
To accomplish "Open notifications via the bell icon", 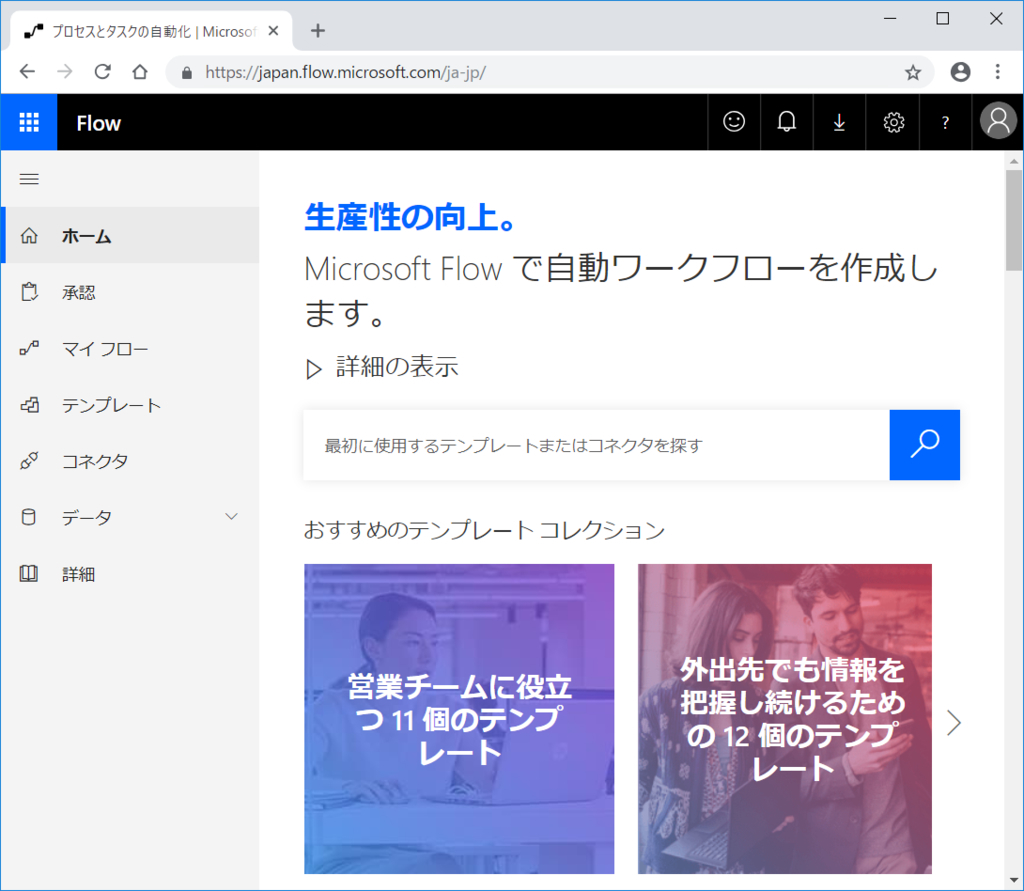I will [x=787, y=122].
